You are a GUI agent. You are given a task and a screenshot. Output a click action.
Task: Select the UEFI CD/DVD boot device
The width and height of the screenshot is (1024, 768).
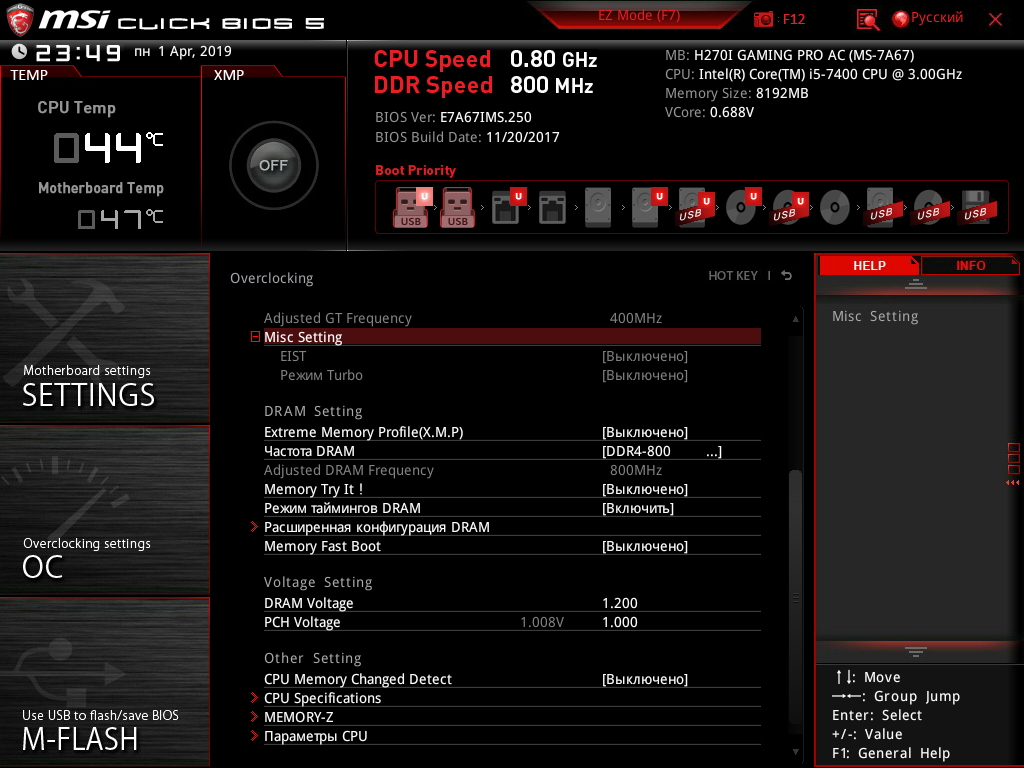coord(743,207)
